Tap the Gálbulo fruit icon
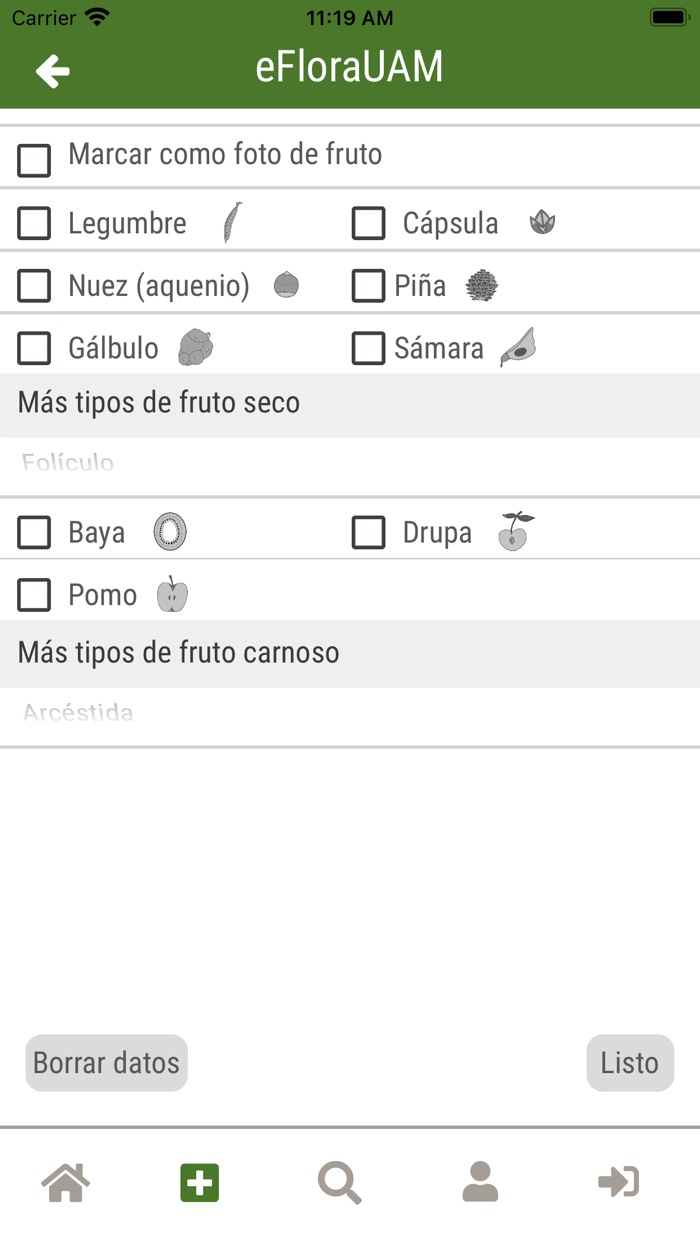Viewport: 700px width, 1244px height. (197, 347)
